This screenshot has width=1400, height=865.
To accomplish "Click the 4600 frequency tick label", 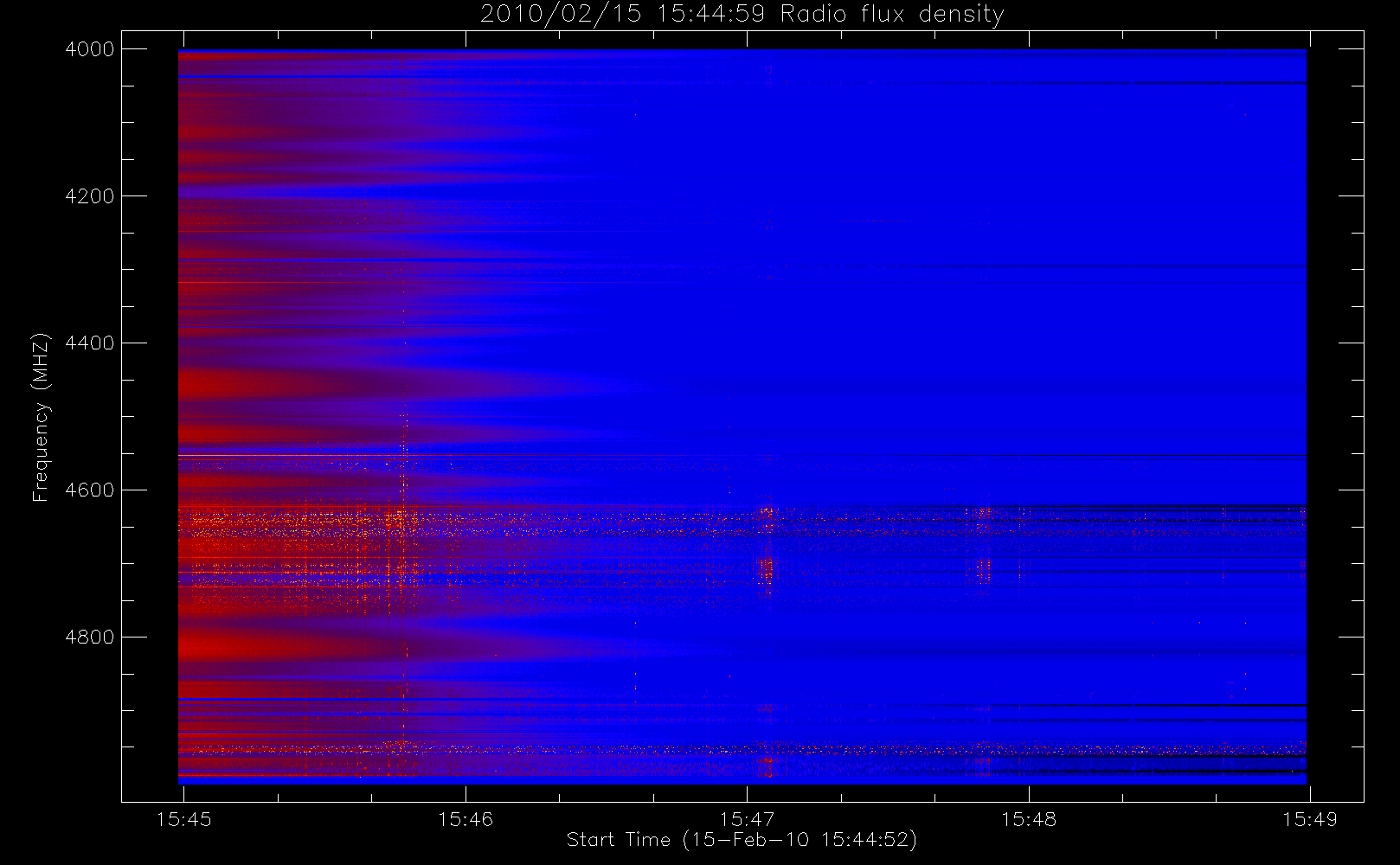I will (x=90, y=490).
